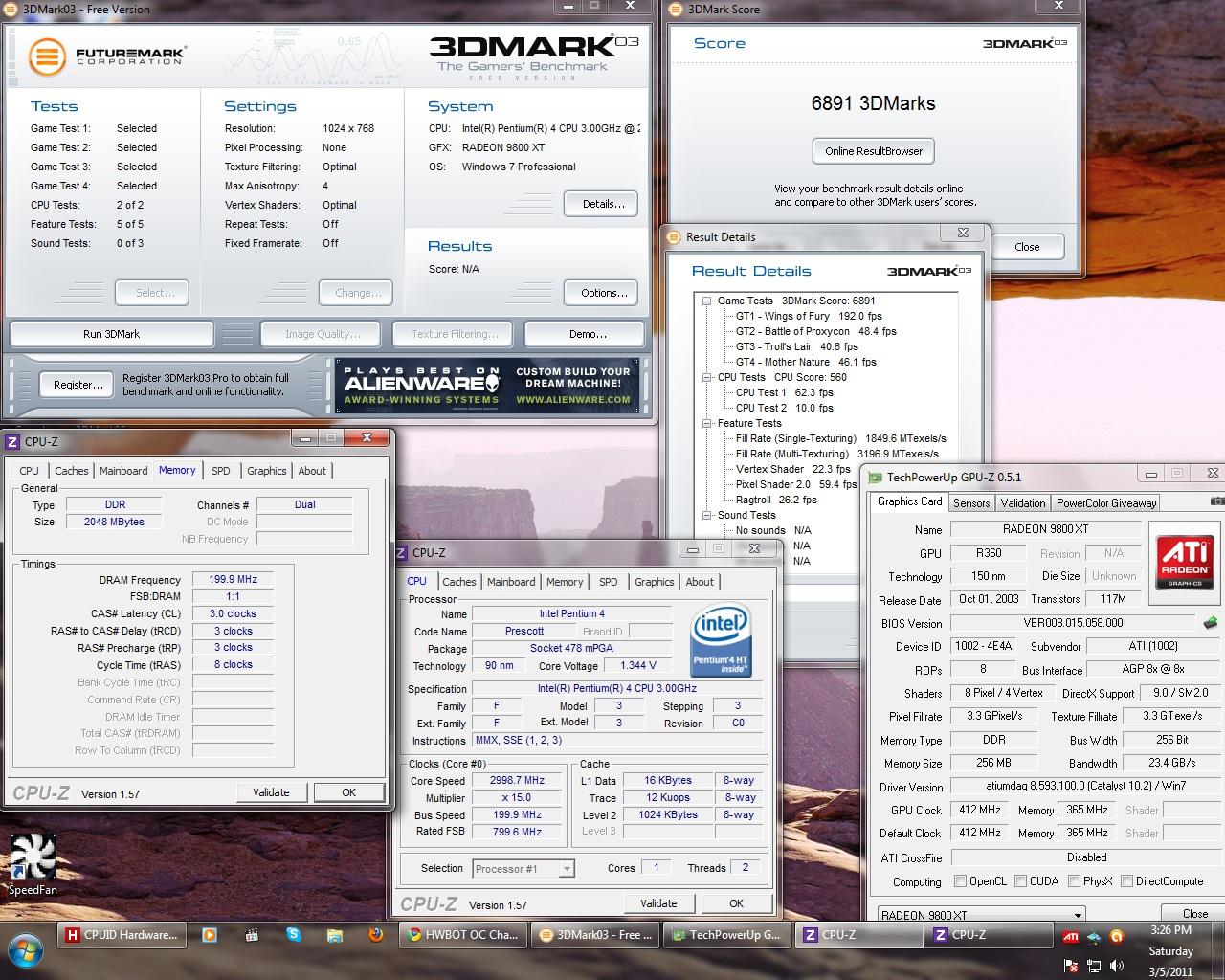The width and height of the screenshot is (1225, 980).
Task: Close the 3DMark Score dialog via Close button
Action: click(1027, 247)
